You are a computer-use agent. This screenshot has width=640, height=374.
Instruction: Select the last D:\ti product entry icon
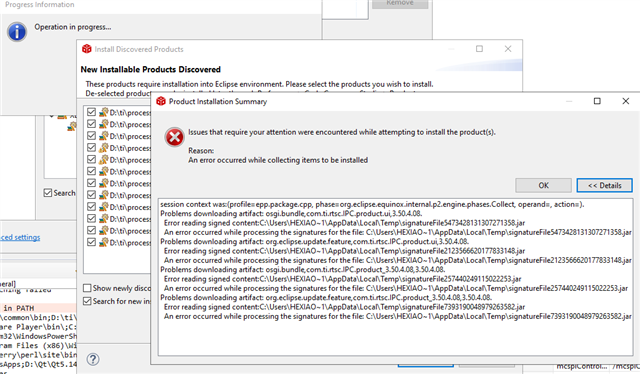[104, 243]
